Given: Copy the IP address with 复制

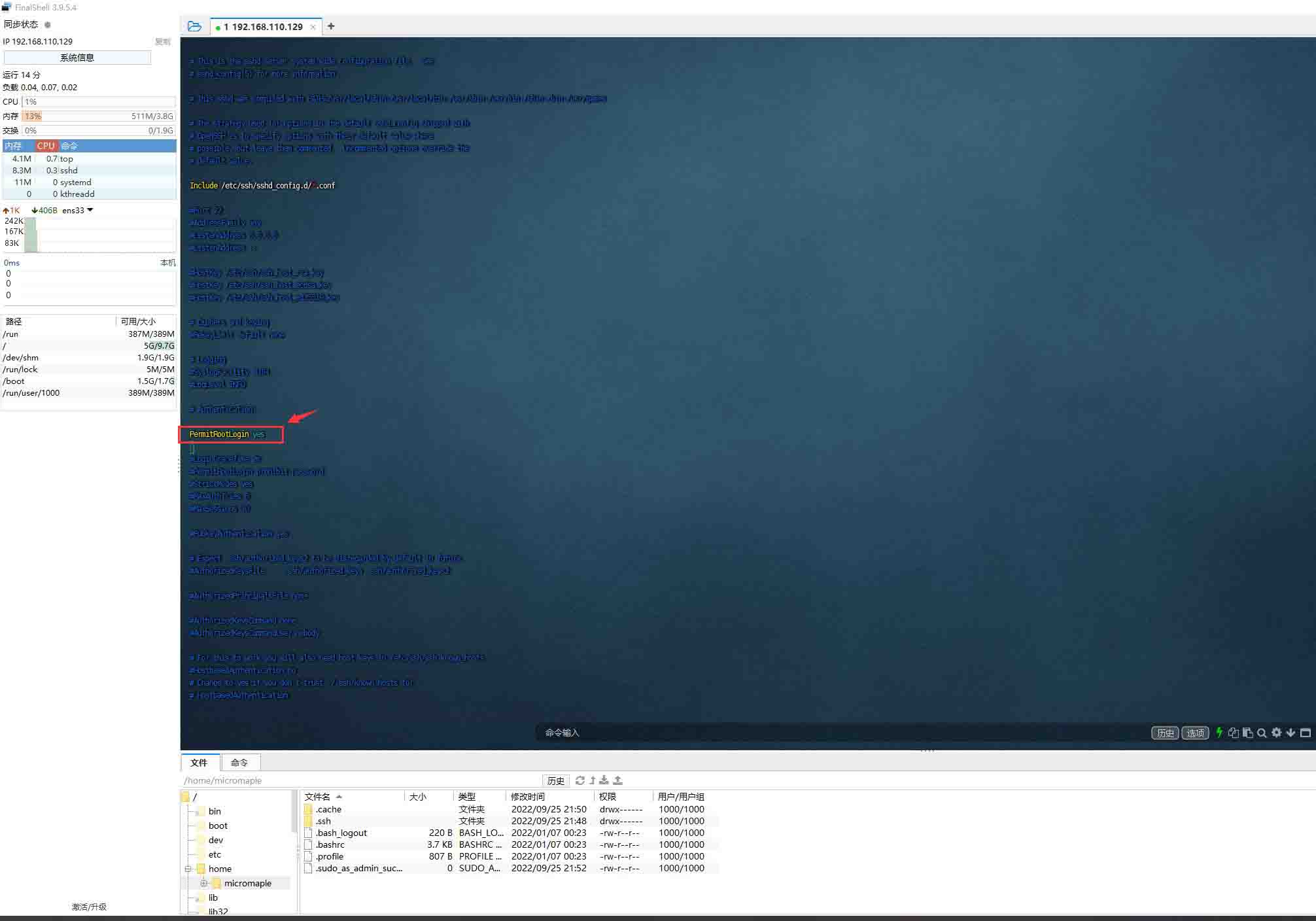Looking at the screenshot, I should pos(163,41).
